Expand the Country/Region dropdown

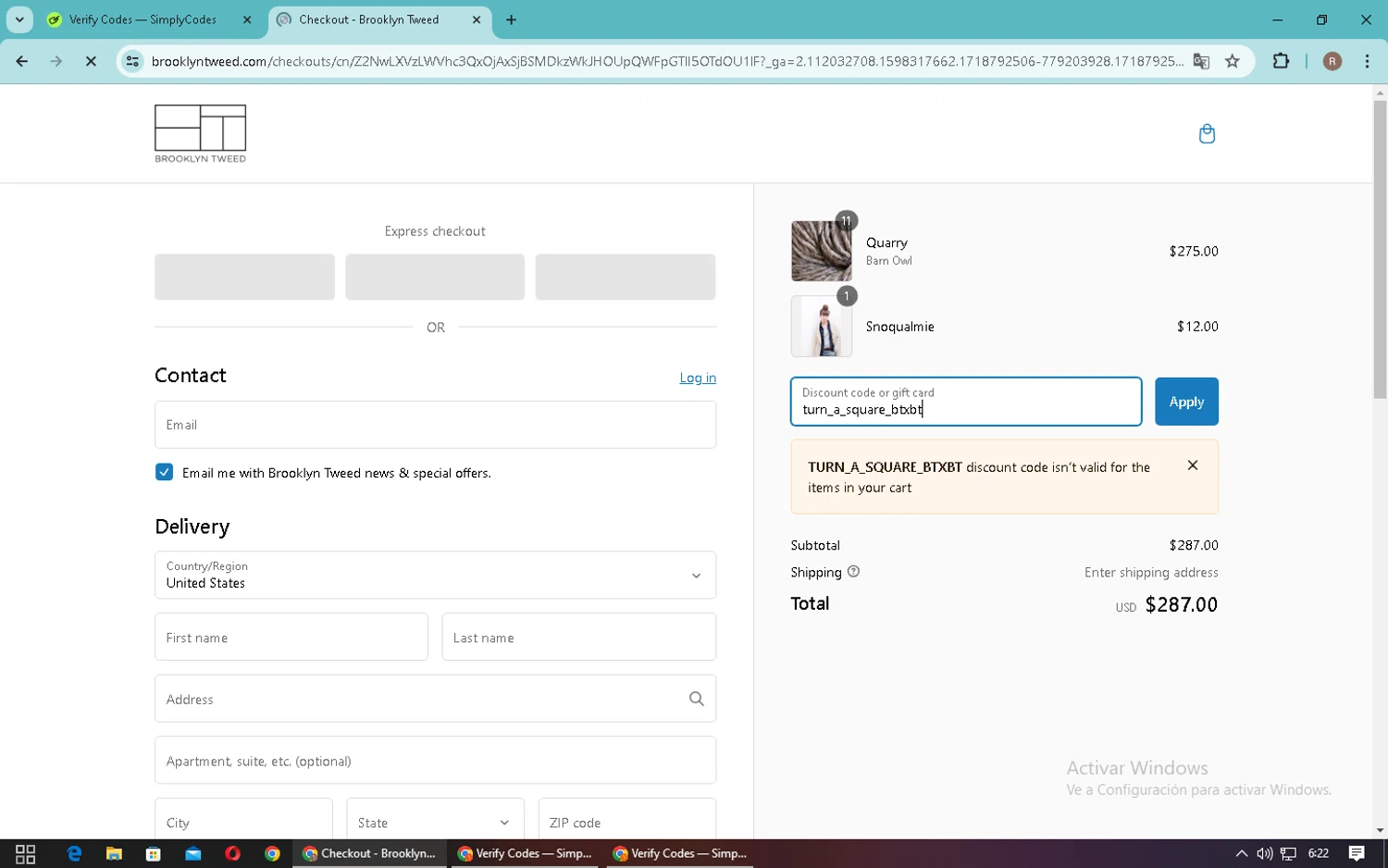tap(435, 575)
